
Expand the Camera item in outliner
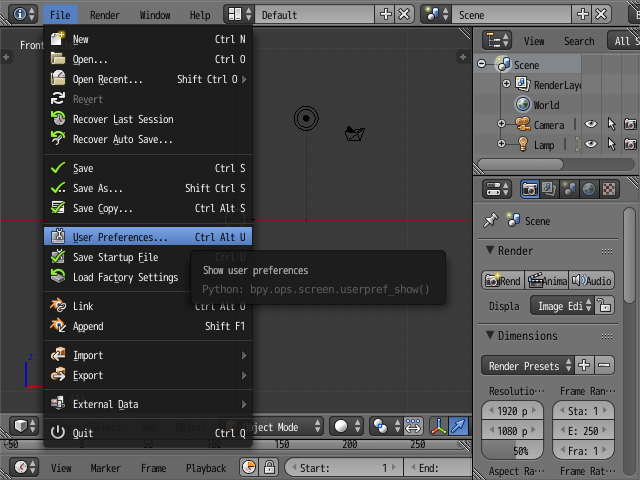click(x=502, y=125)
